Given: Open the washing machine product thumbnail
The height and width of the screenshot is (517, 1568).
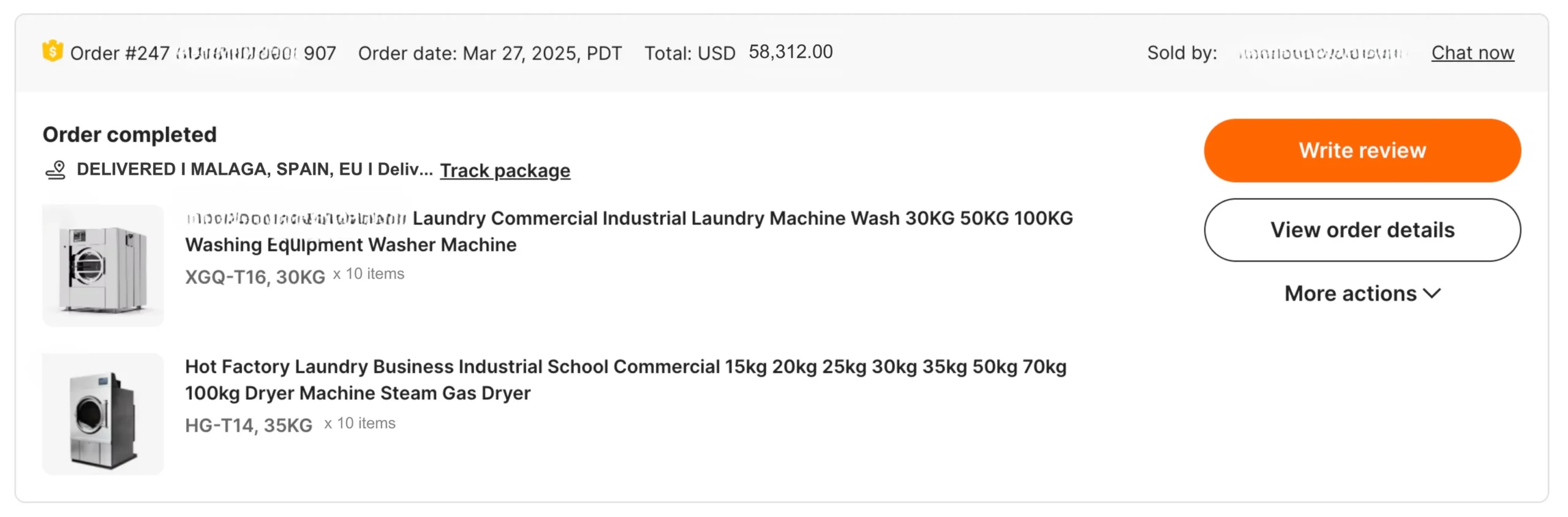Looking at the screenshot, I should (103, 266).
